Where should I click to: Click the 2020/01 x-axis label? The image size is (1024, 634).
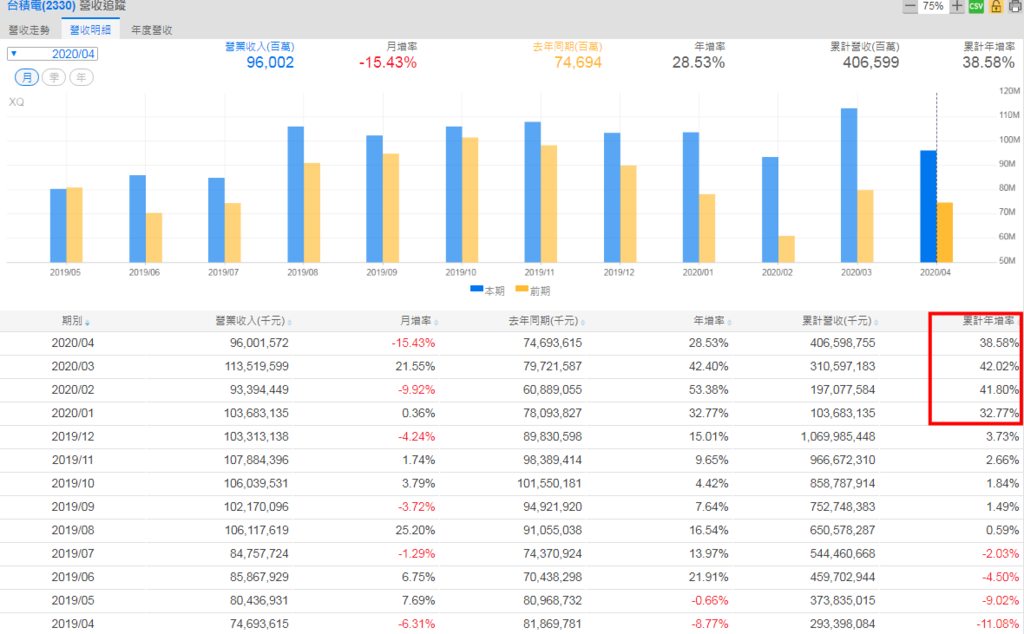click(x=697, y=272)
